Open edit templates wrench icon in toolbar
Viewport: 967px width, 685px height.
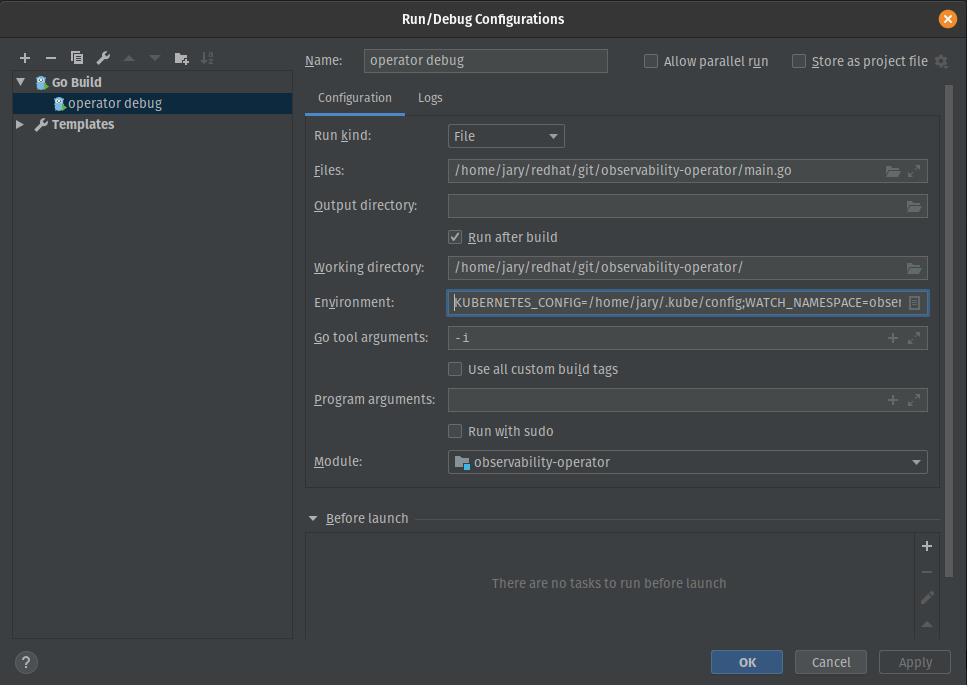point(103,58)
